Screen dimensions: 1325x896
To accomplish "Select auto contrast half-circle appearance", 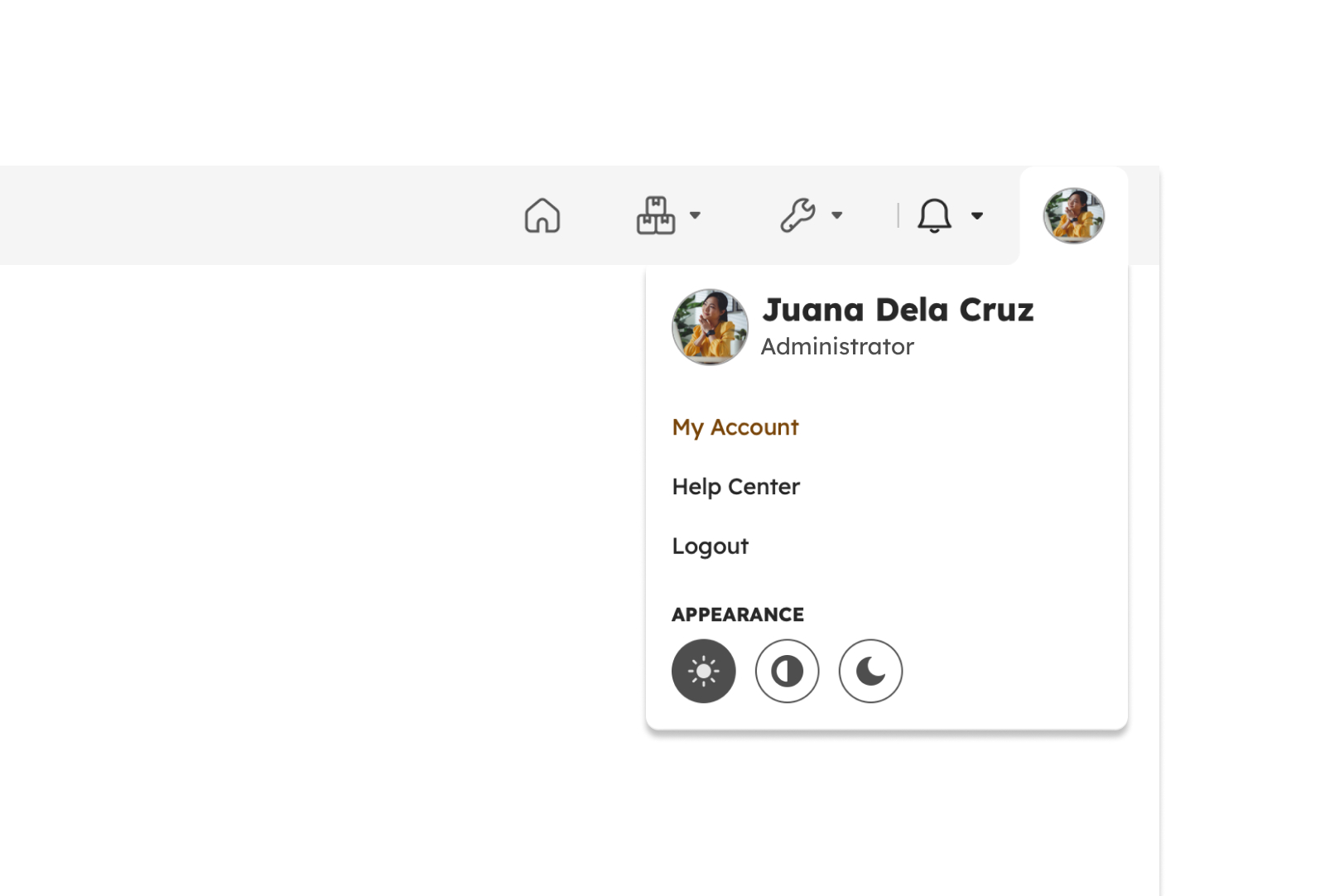I will tap(787, 671).
